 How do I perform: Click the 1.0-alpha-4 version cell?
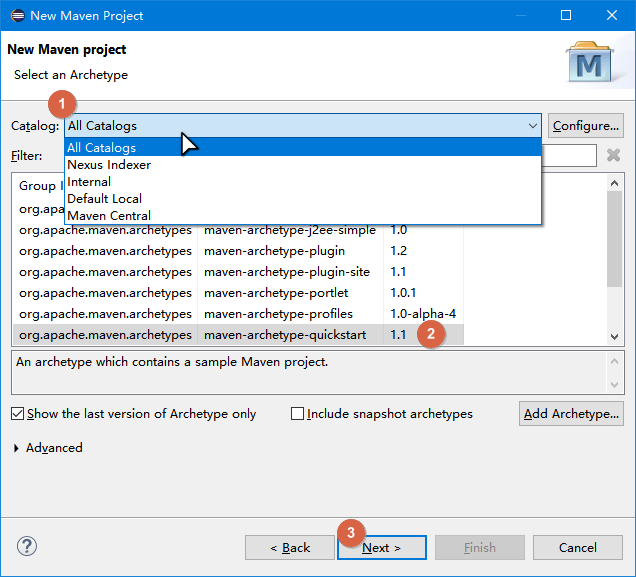[x=423, y=314]
